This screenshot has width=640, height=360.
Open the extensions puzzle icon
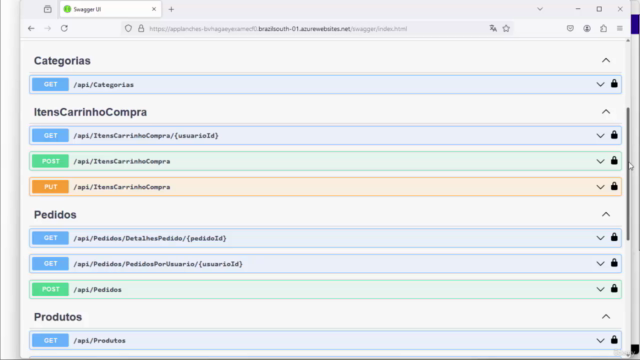603,28
